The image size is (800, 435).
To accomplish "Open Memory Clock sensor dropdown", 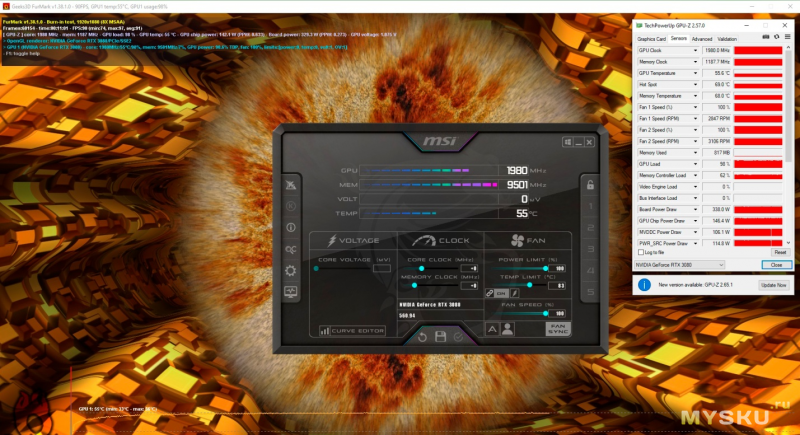I will pos(695,62).
